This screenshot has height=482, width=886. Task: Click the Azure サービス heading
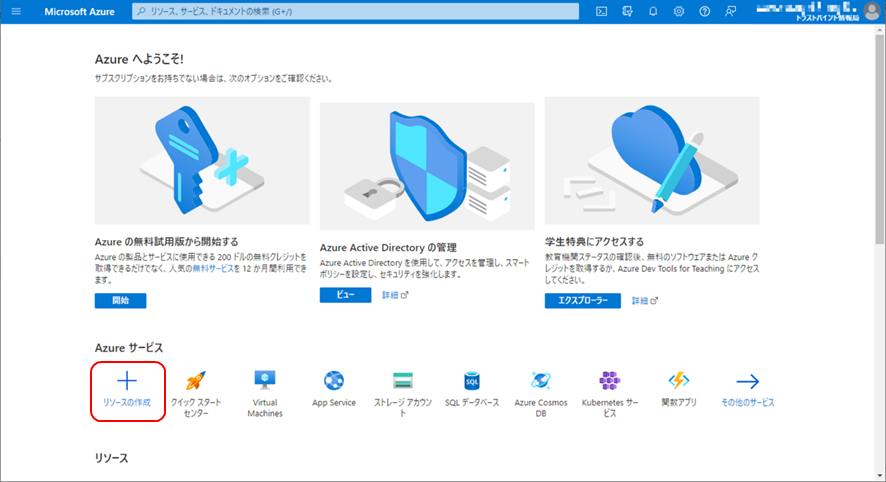click(129, 348)
